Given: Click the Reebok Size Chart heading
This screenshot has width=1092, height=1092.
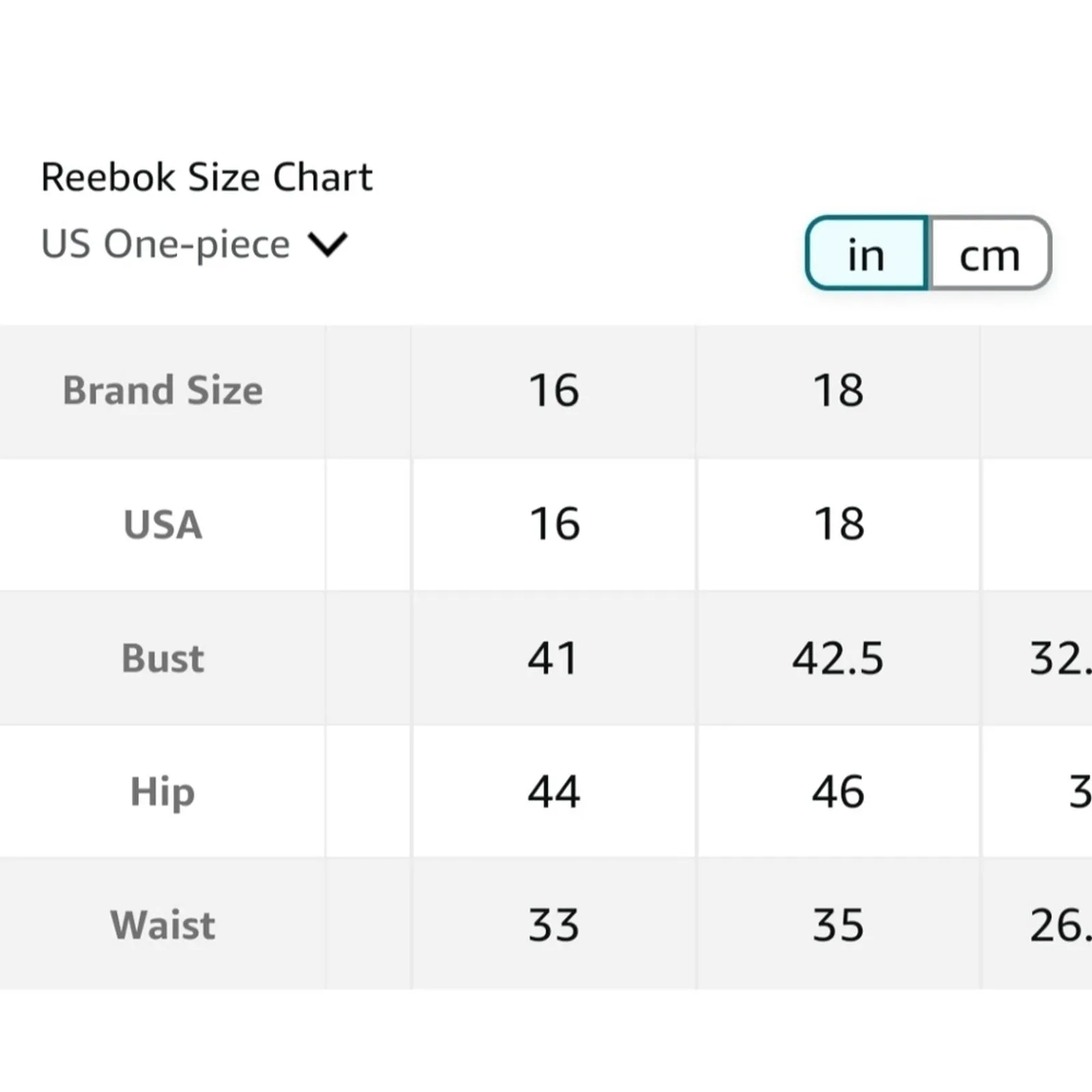Looking at the screenshot, I should [206, 177].
